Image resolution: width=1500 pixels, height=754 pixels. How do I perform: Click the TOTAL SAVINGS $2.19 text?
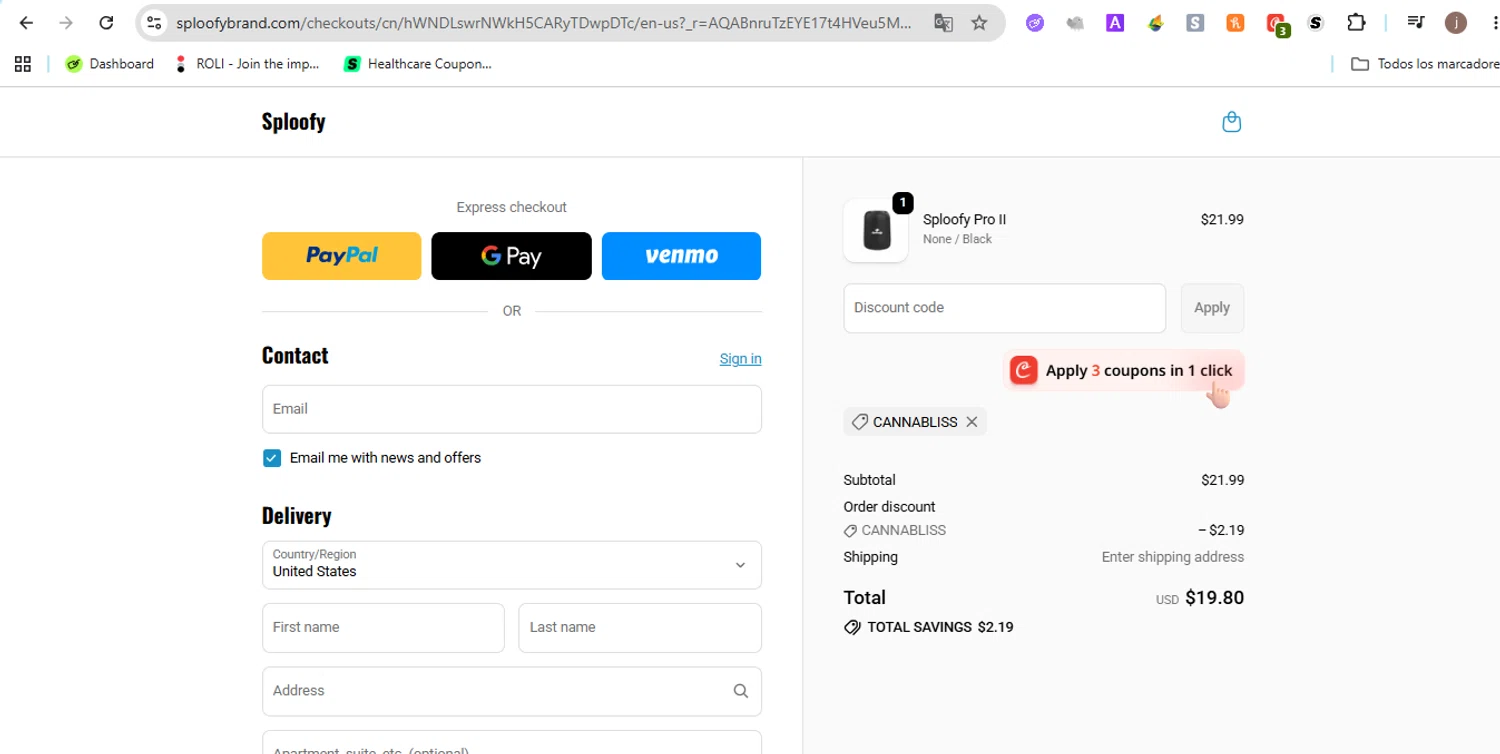940,627
